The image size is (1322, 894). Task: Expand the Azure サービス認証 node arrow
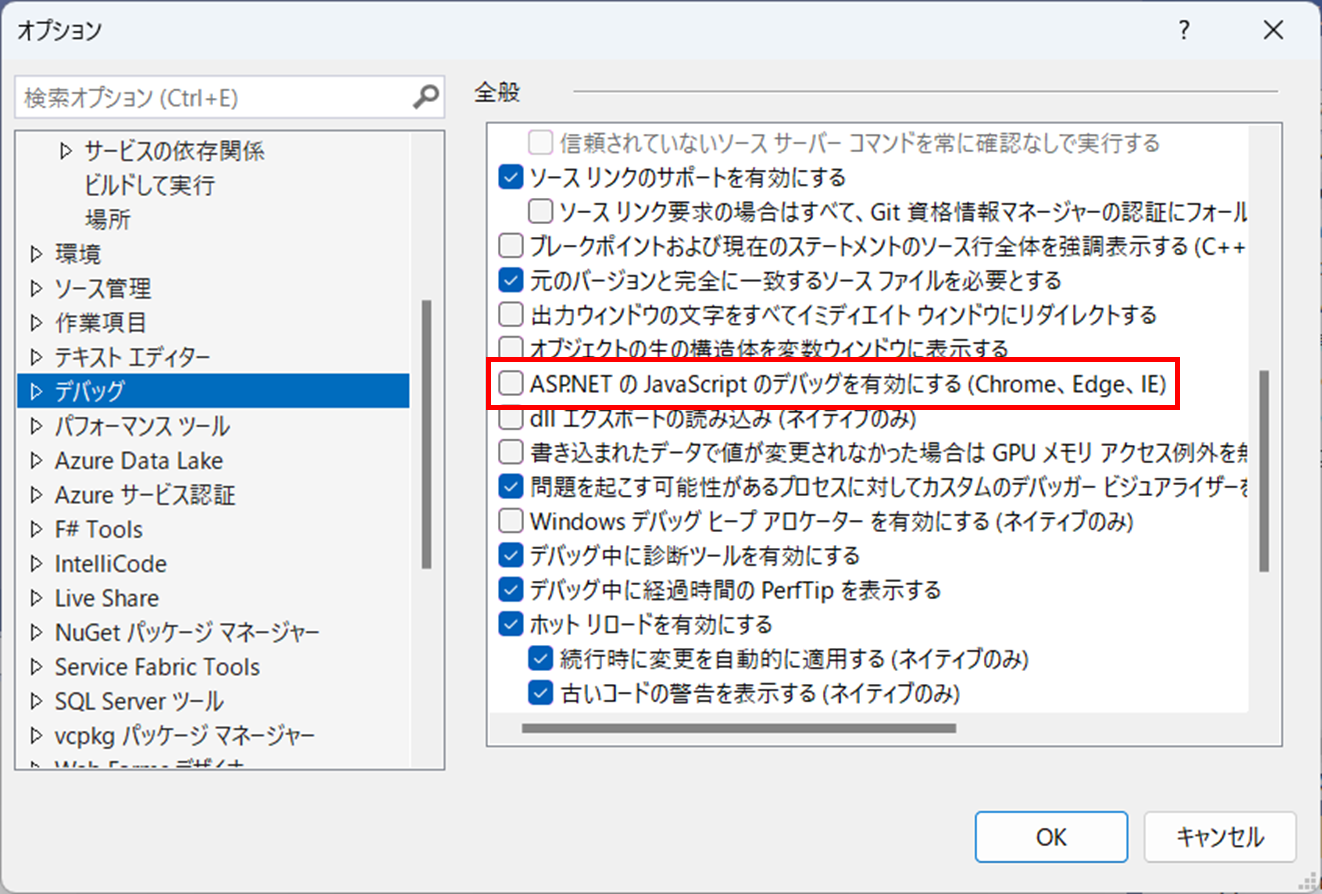37,495
